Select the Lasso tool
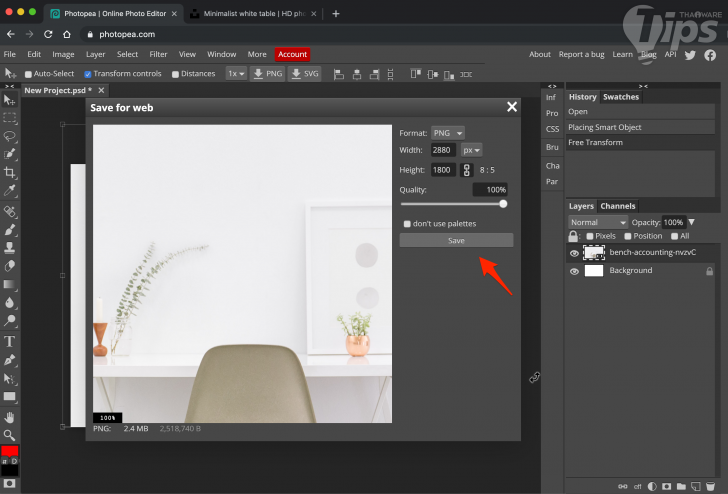Screen dimensions: 728x494 pos(10,135)
